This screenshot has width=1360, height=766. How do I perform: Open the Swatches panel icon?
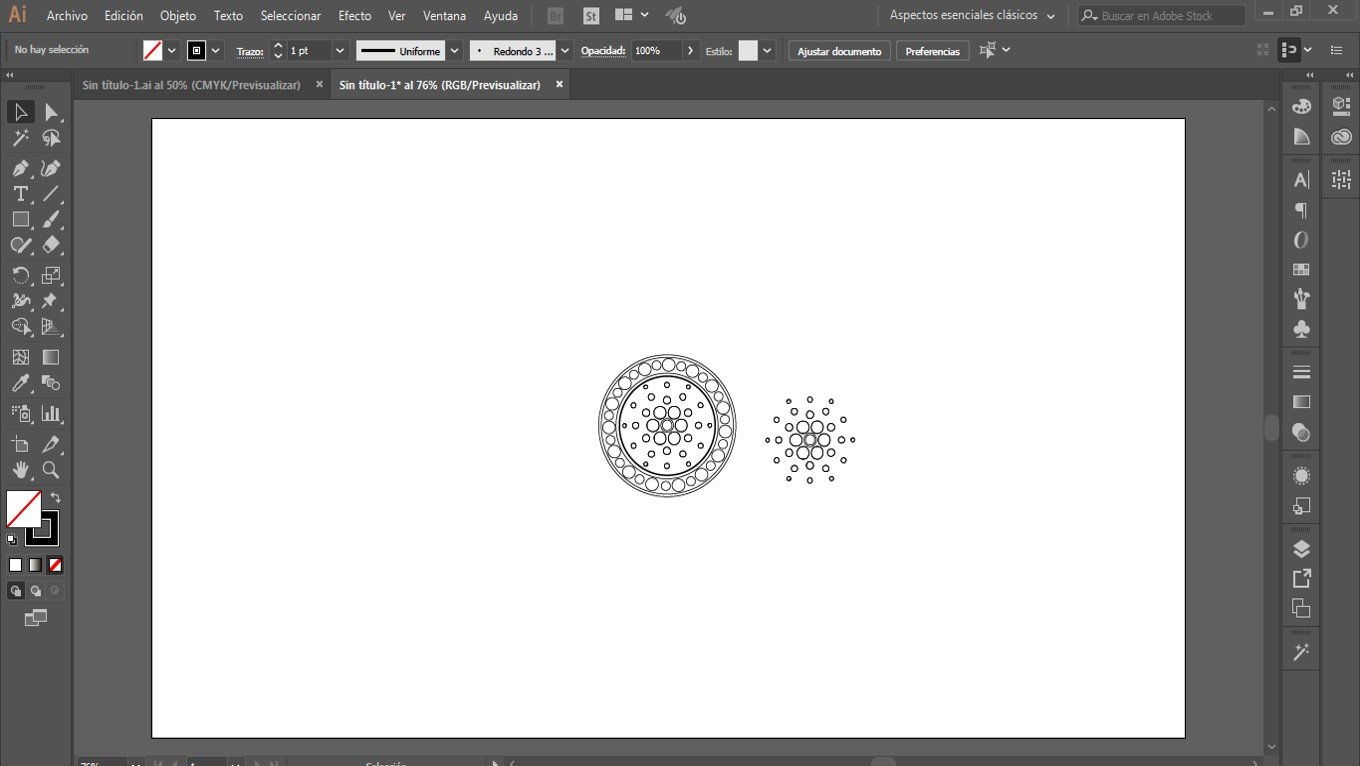(x=1301, y=269)
